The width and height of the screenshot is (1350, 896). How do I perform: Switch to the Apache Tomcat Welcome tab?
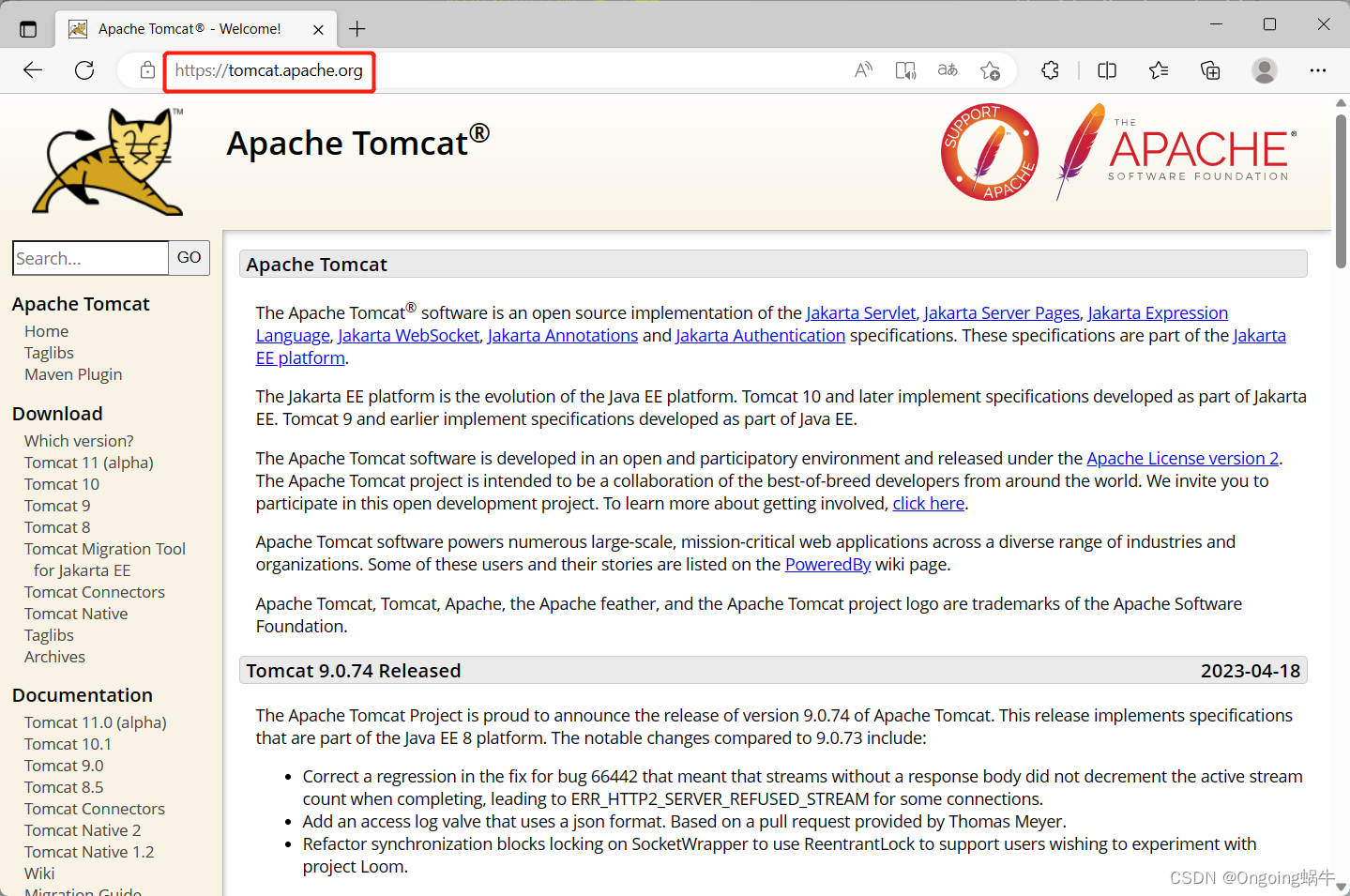coord(188,28)
